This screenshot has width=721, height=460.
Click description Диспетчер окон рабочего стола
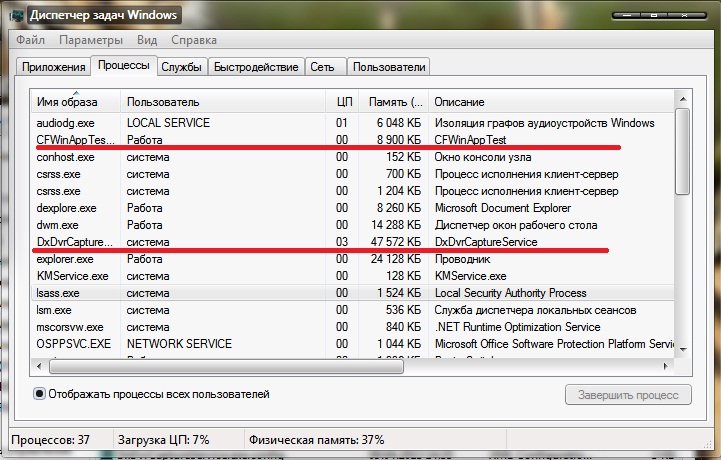(516, 225)
